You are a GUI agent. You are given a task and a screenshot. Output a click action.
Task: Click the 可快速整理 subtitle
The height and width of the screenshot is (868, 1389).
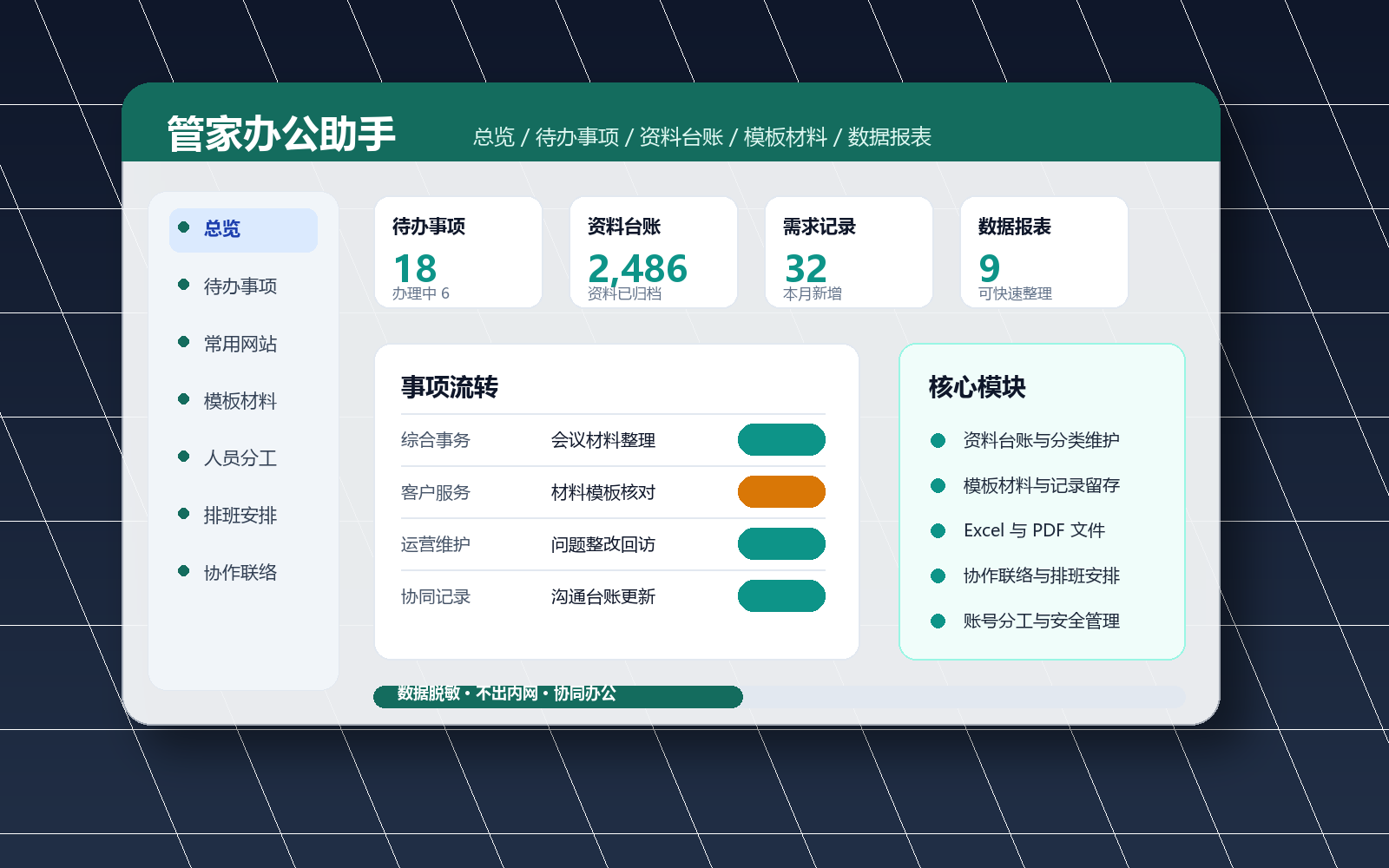[1015, 293]
